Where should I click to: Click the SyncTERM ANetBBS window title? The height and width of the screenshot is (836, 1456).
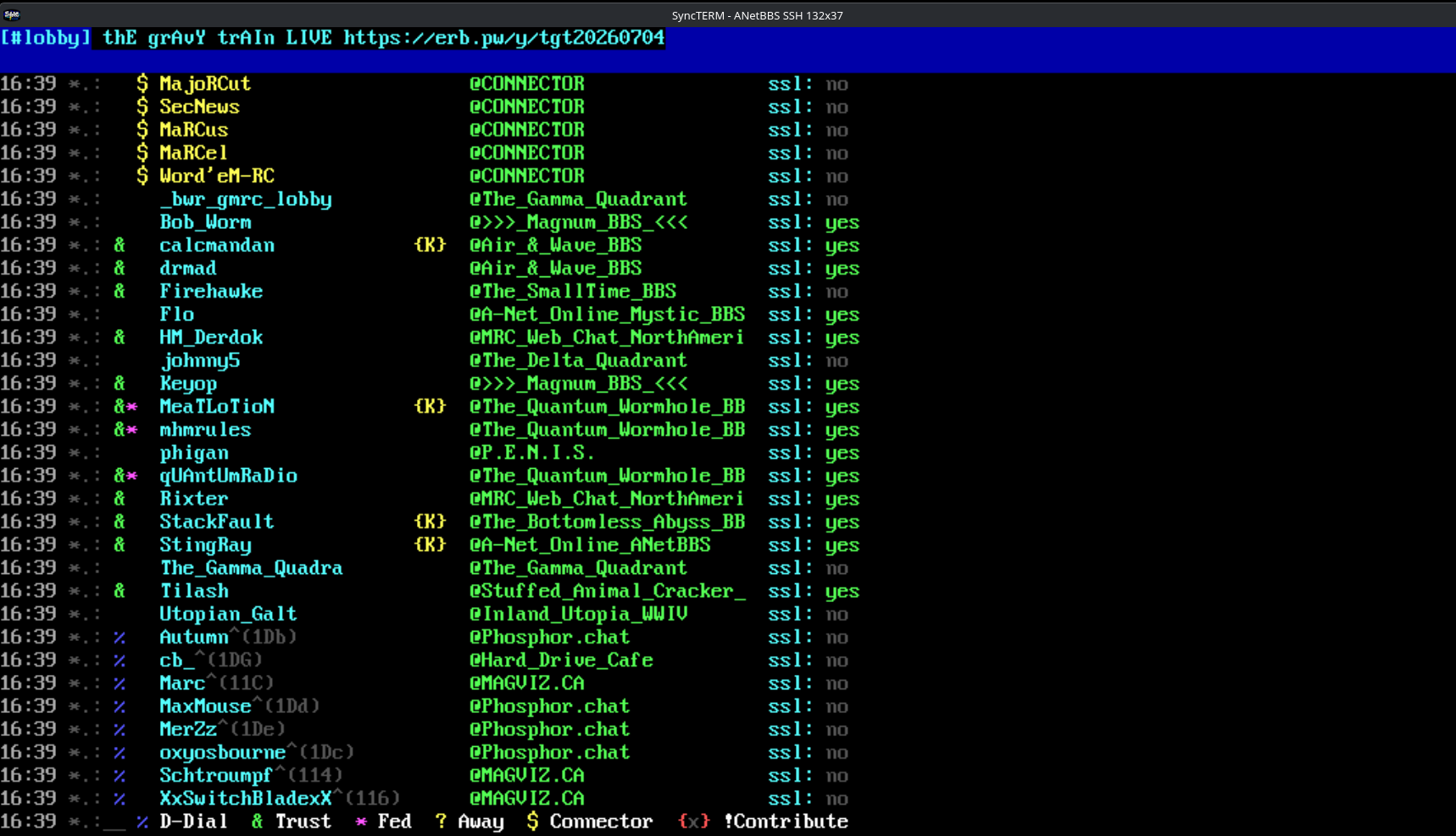tap(757, 15)
